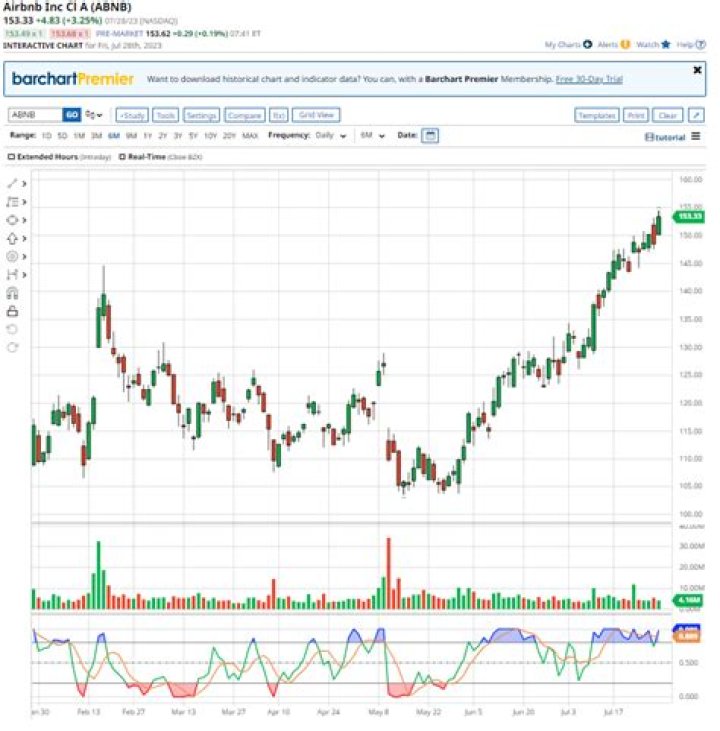The image size is (720, 731).
Task: Open the hamburger chart menu
Action: coord(696,136)
